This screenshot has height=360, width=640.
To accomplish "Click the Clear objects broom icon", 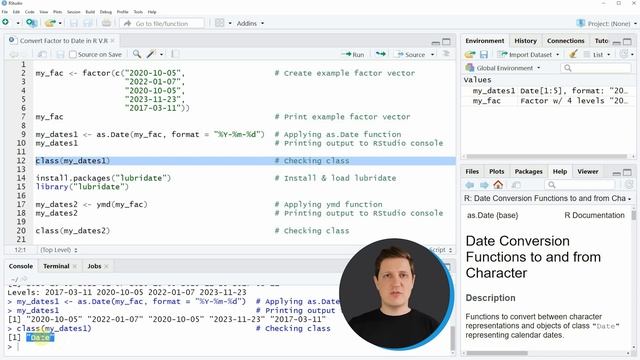I will point(573,54).
